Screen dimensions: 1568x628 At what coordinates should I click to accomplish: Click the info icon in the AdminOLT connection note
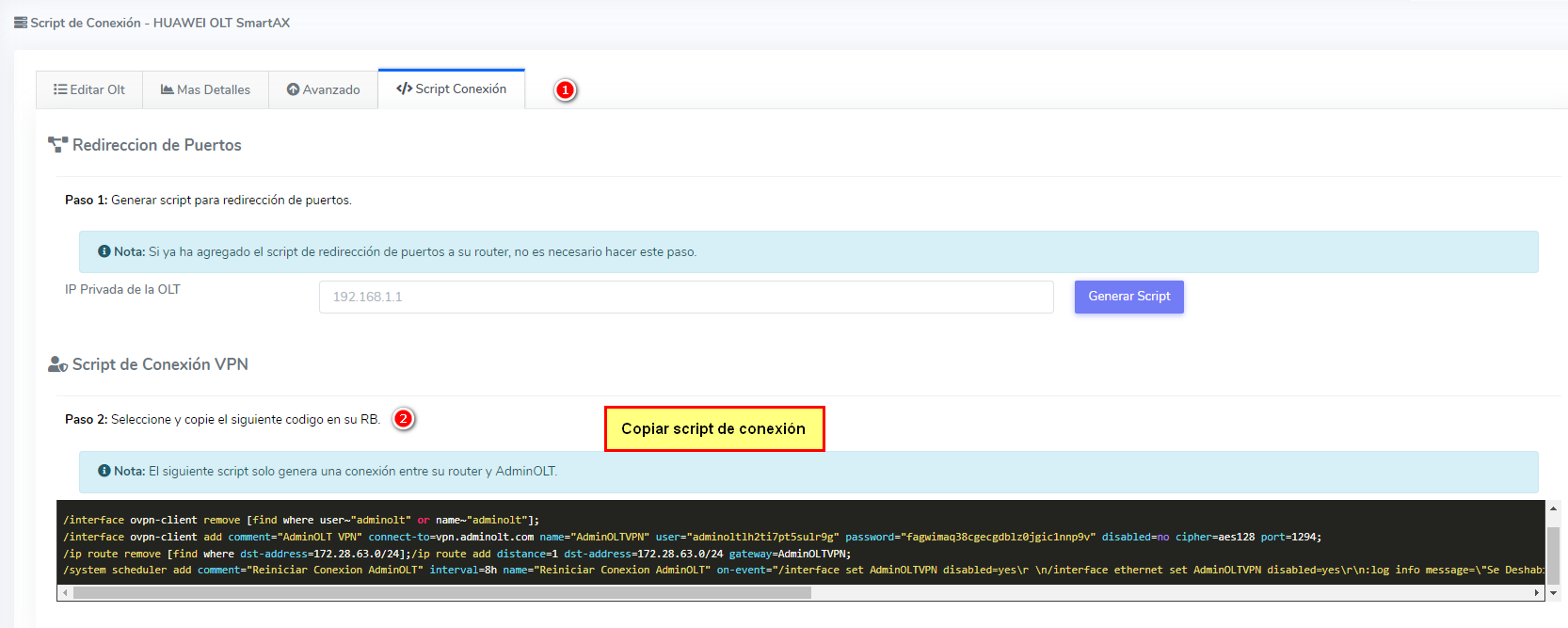point(104,471)
